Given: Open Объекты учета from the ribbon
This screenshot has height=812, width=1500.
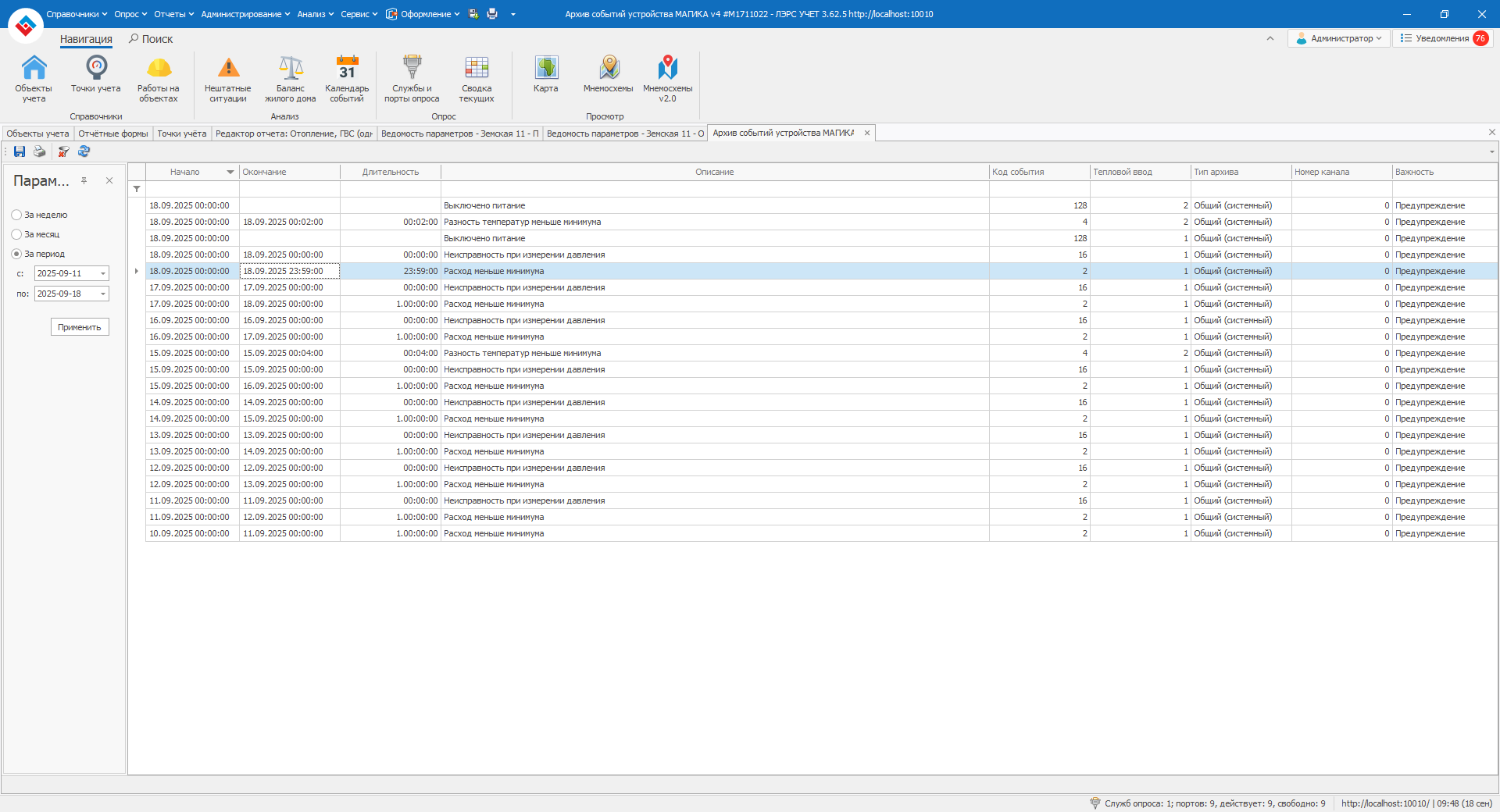Looking at the screenshot, I should point(34,77).
